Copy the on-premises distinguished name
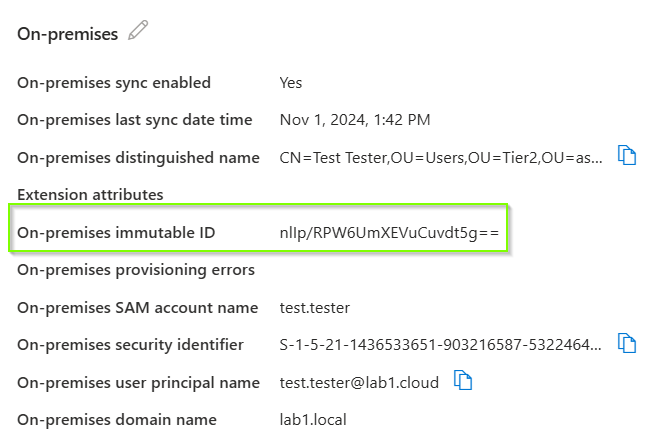The height and width of the screenshot is (433, 660). pos(627,155)
